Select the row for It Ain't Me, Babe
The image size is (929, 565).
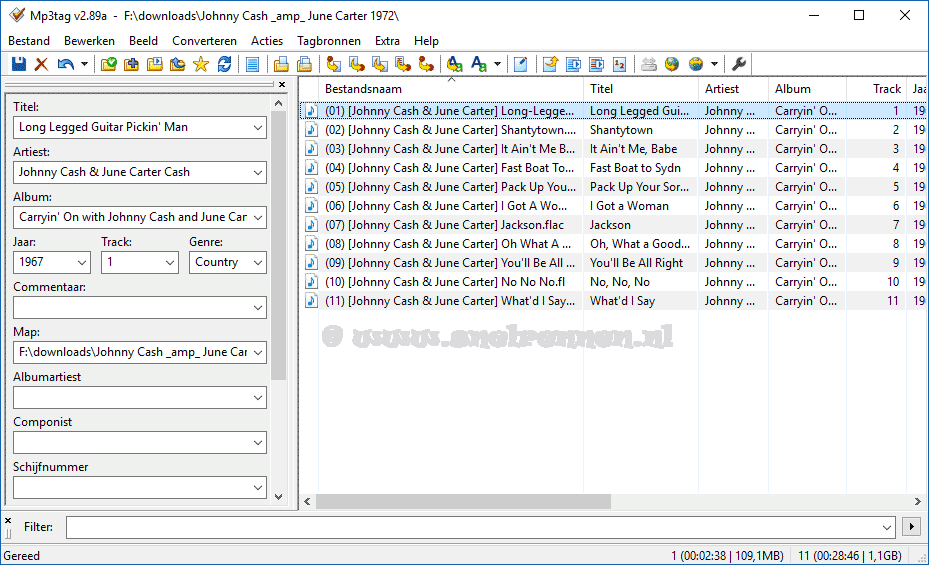point(613,149)
